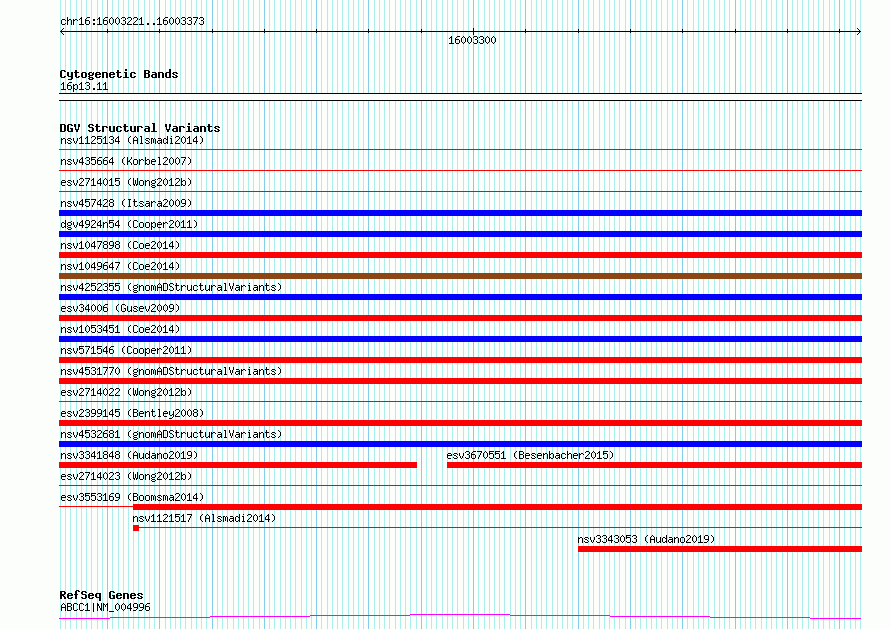Click the Cytogenetic Bands track heading

click(119, 74)
